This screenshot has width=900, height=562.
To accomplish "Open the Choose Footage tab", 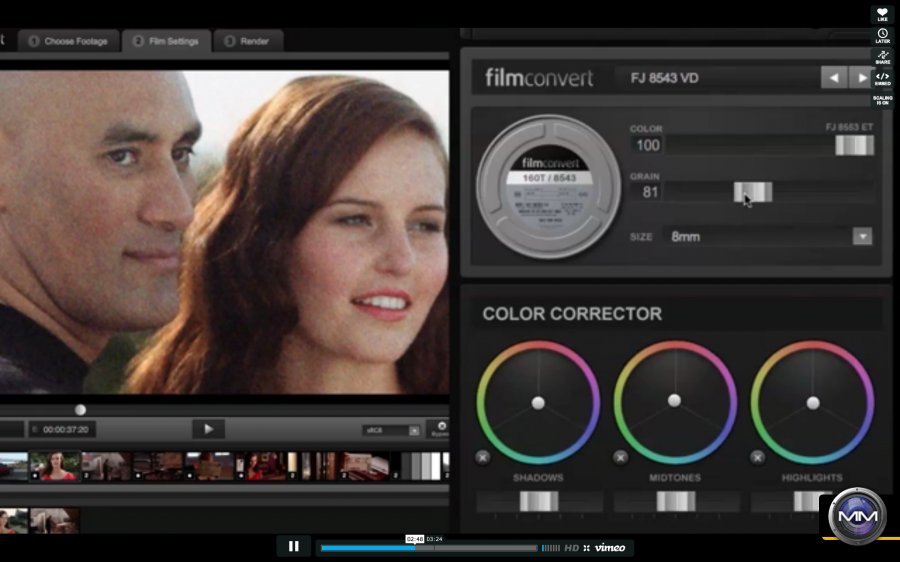I will coord(67,41).
